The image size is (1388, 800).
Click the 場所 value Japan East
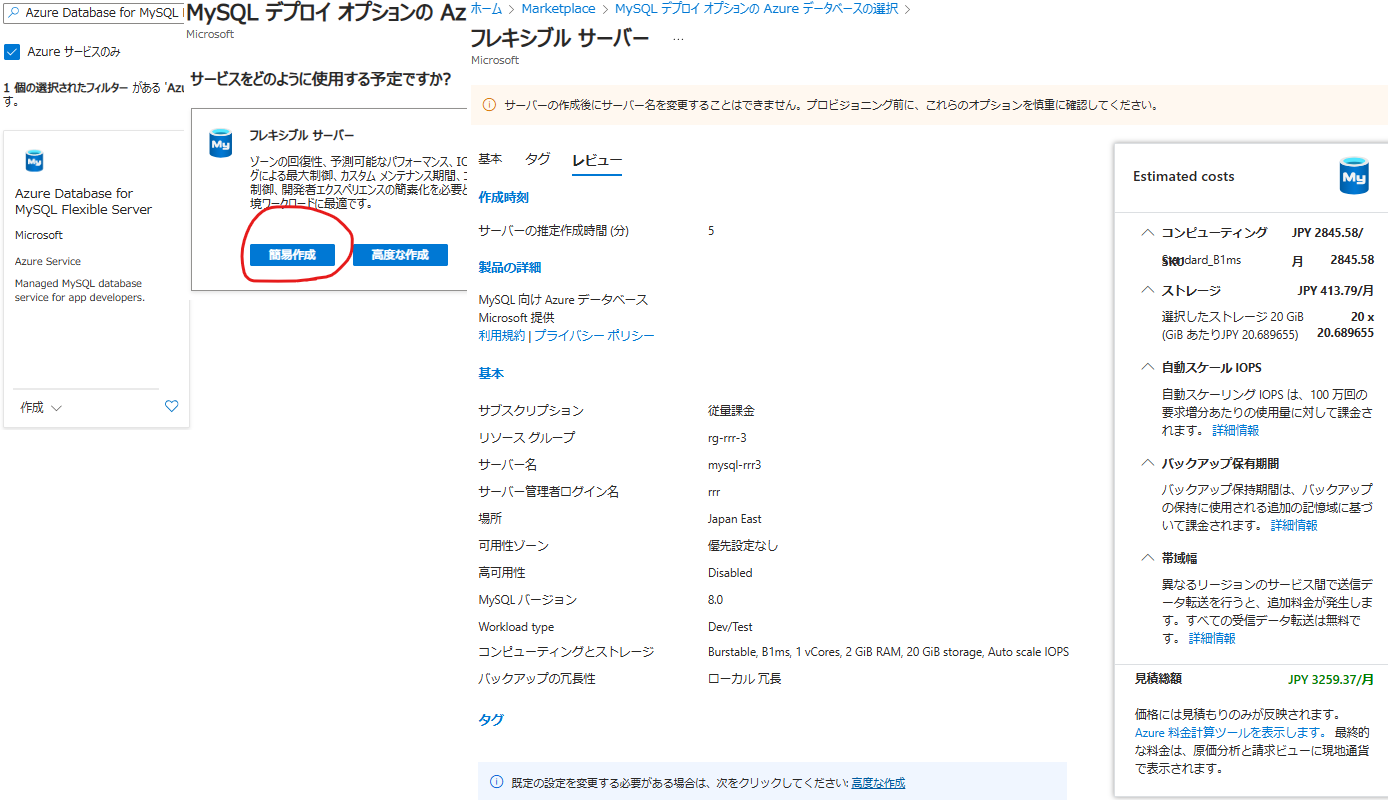click(x=735, y=519)
